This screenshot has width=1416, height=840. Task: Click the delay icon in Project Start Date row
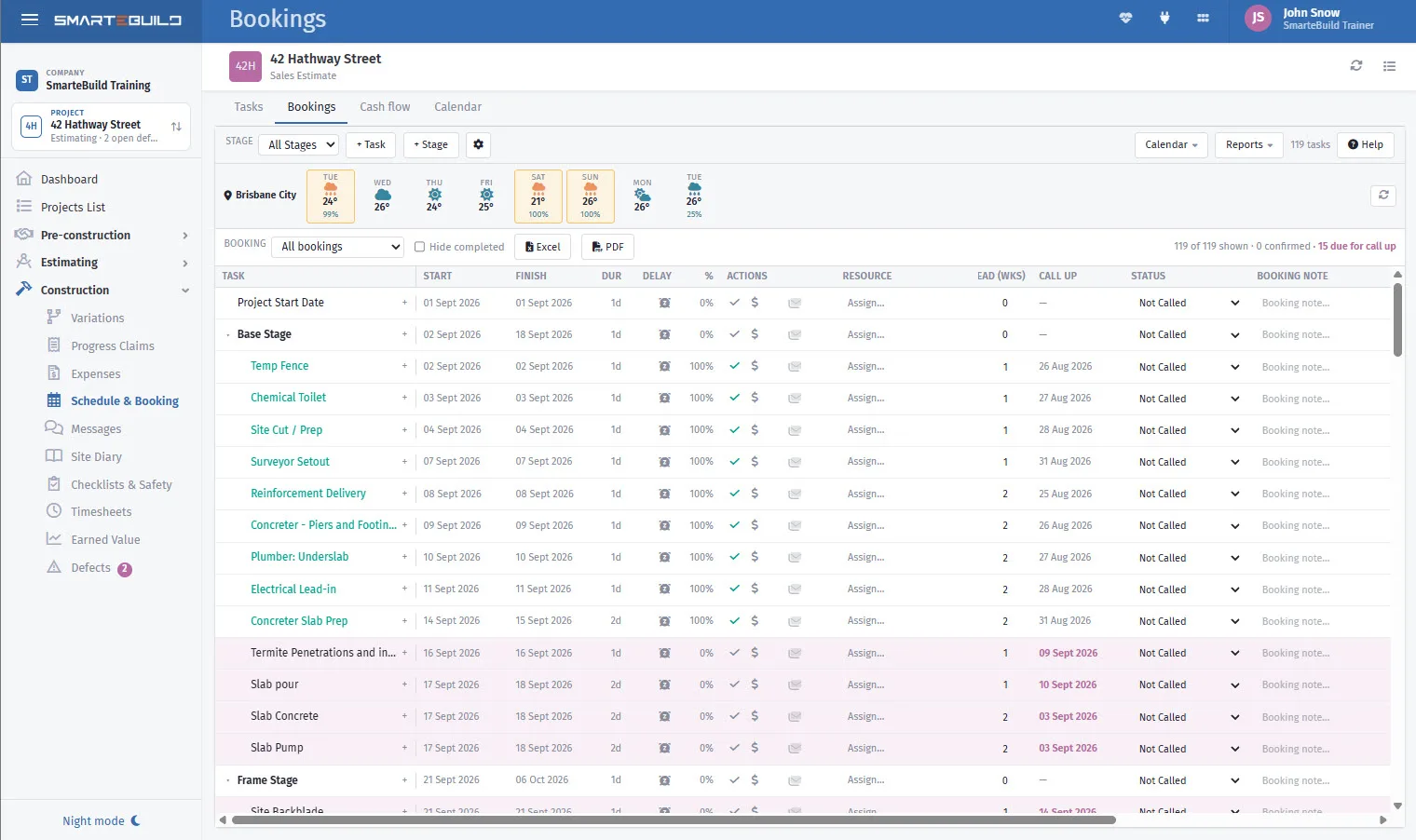tap(664, 303)
